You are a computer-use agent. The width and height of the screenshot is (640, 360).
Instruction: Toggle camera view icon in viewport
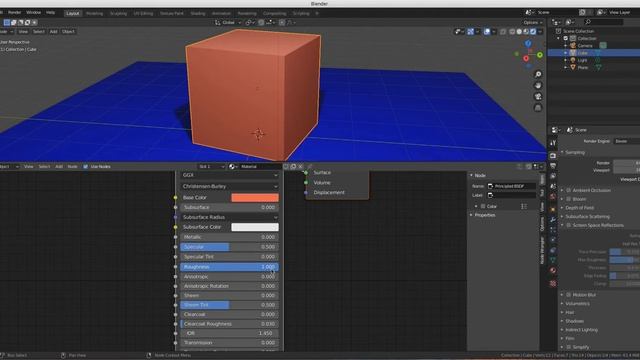tap(538, 96)
